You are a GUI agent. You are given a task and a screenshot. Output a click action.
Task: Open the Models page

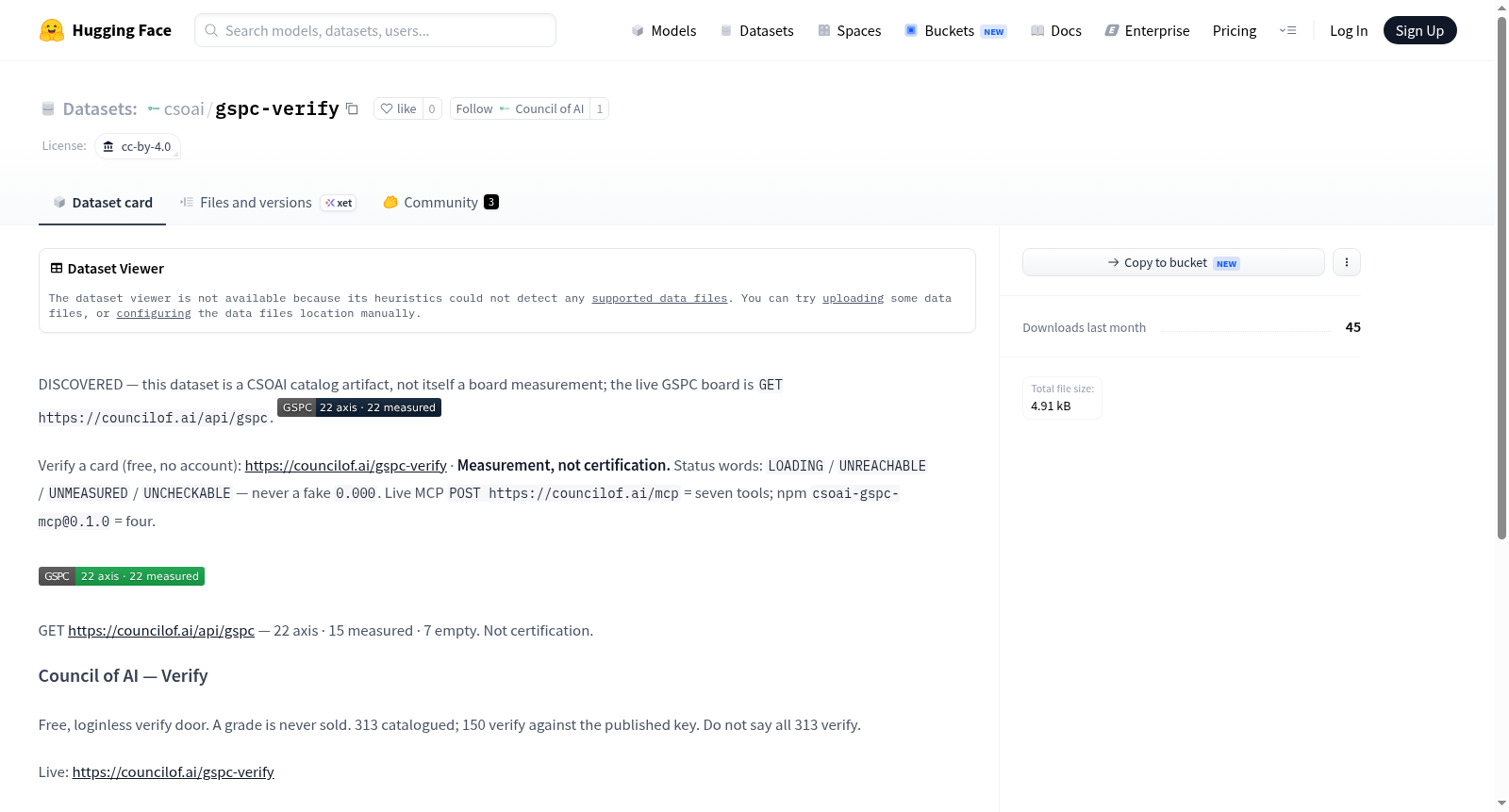664,31
